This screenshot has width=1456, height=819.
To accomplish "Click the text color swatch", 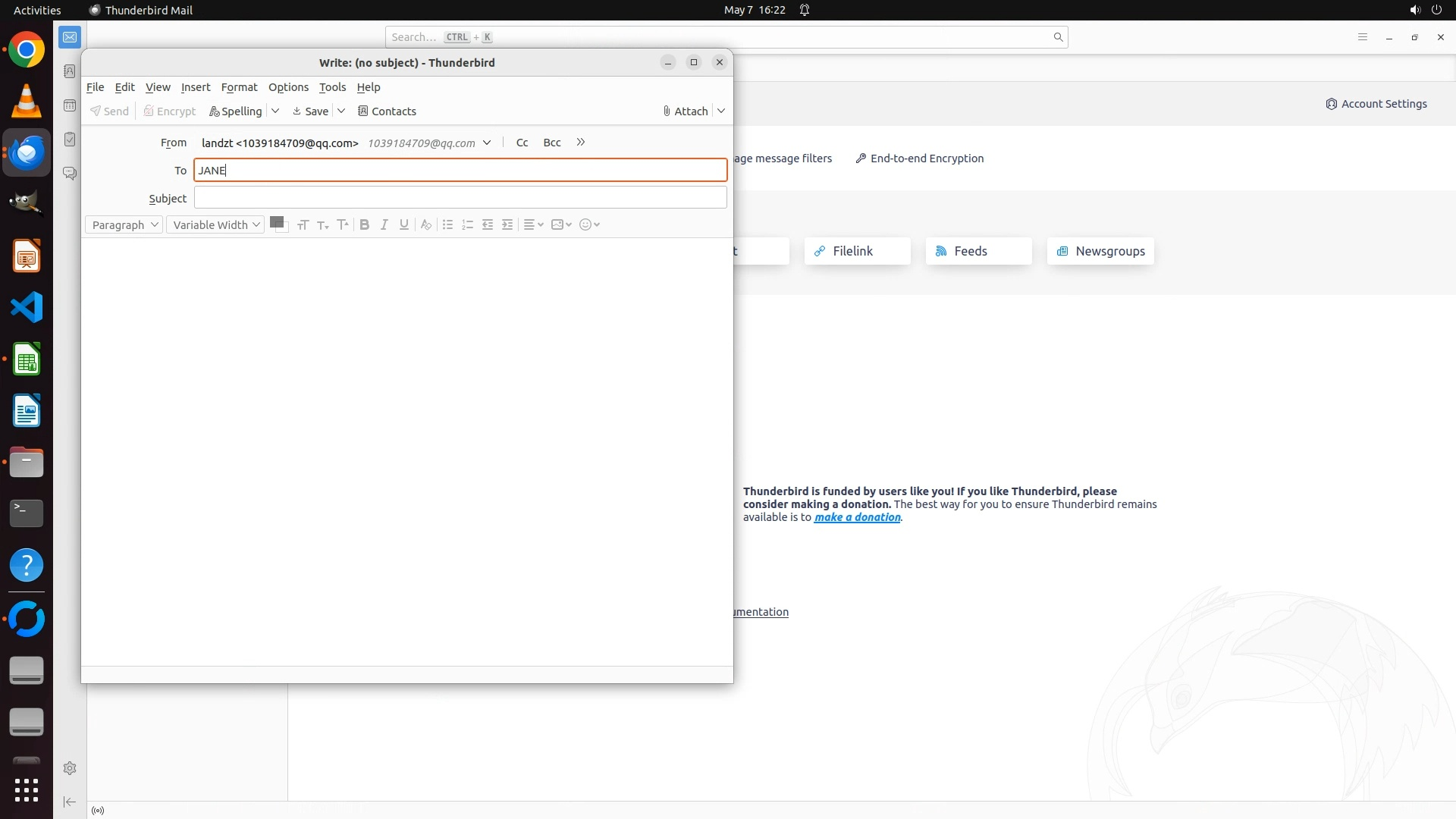I will pyautogui.click(x=276, y=222).
